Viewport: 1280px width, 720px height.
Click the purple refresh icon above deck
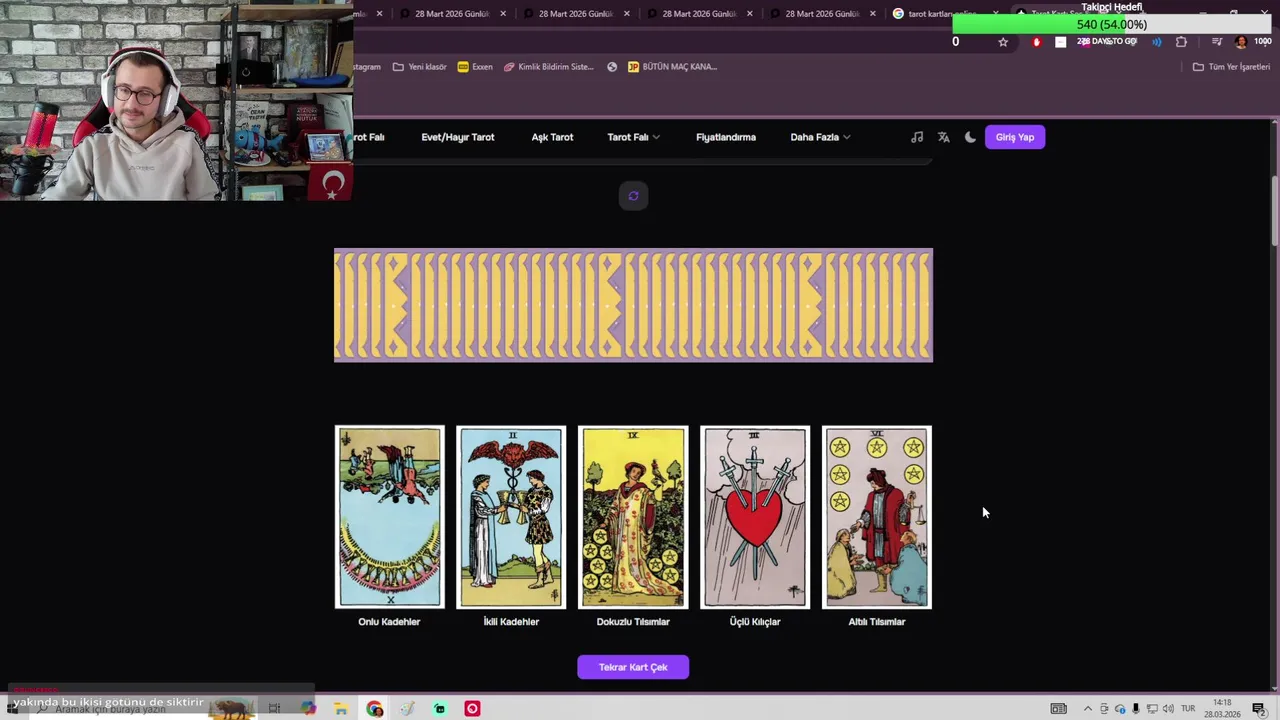coord(633,196)
